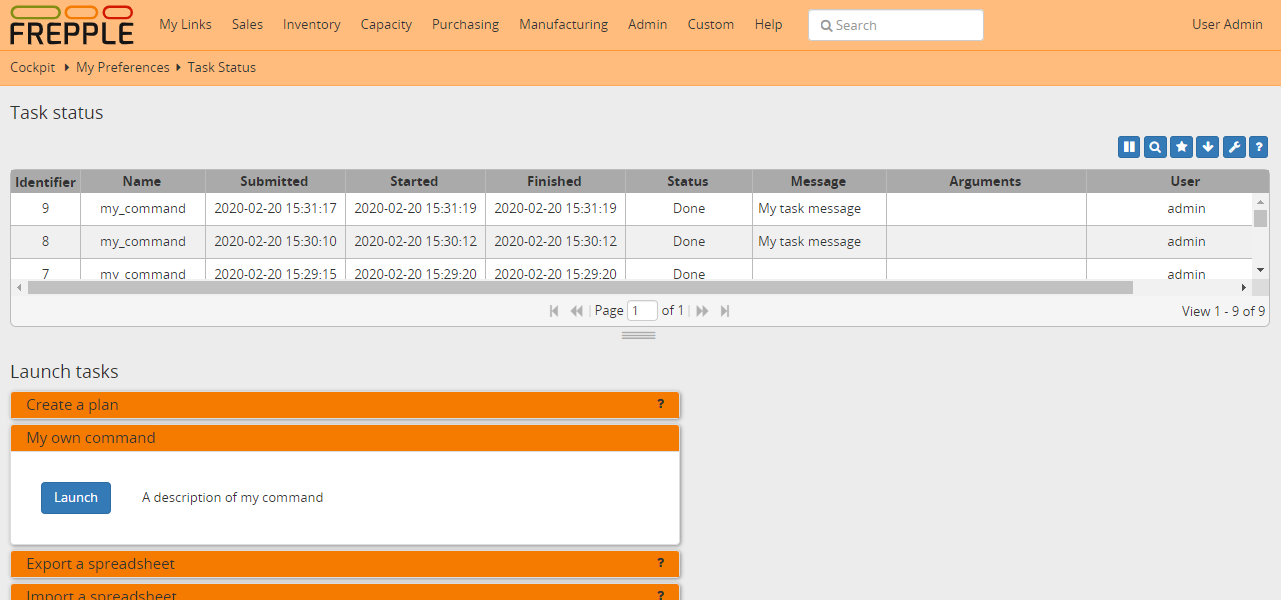Sort by the Submitted column header

coord(274,182)
